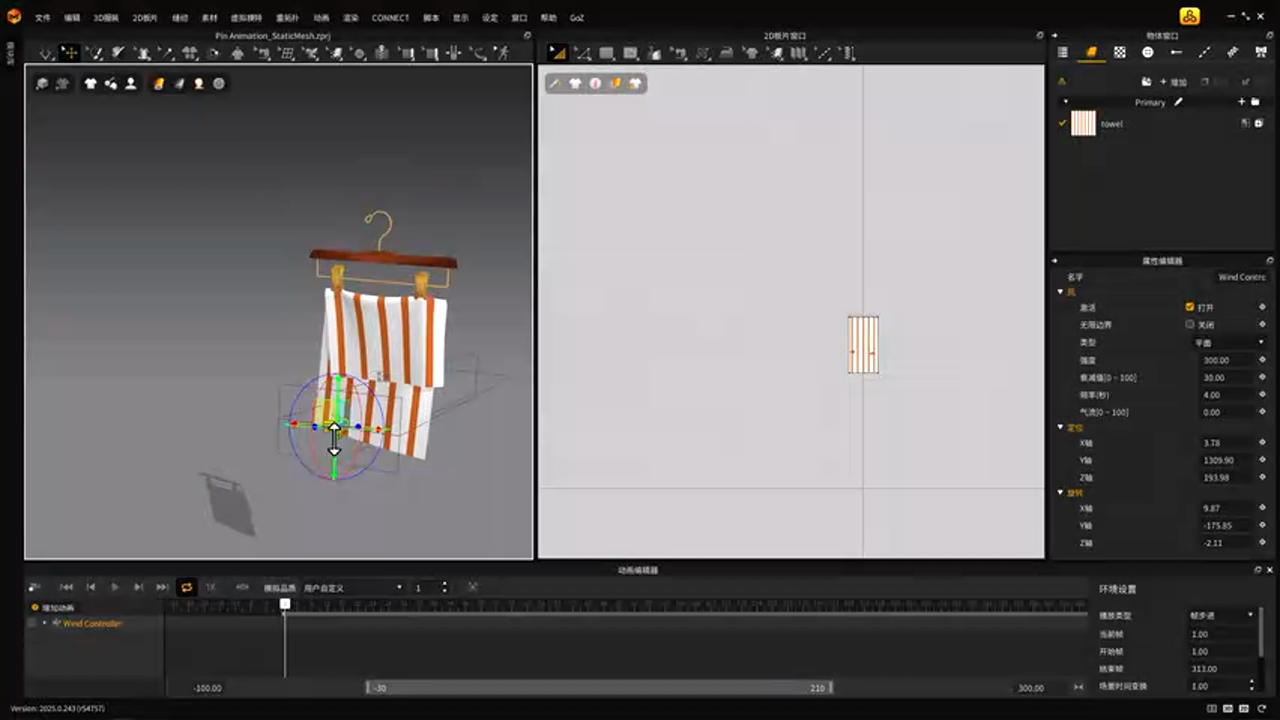The image size is (1280, 720).
Task: Open the button tab with round icon
Action: [x=1147, y=53]
